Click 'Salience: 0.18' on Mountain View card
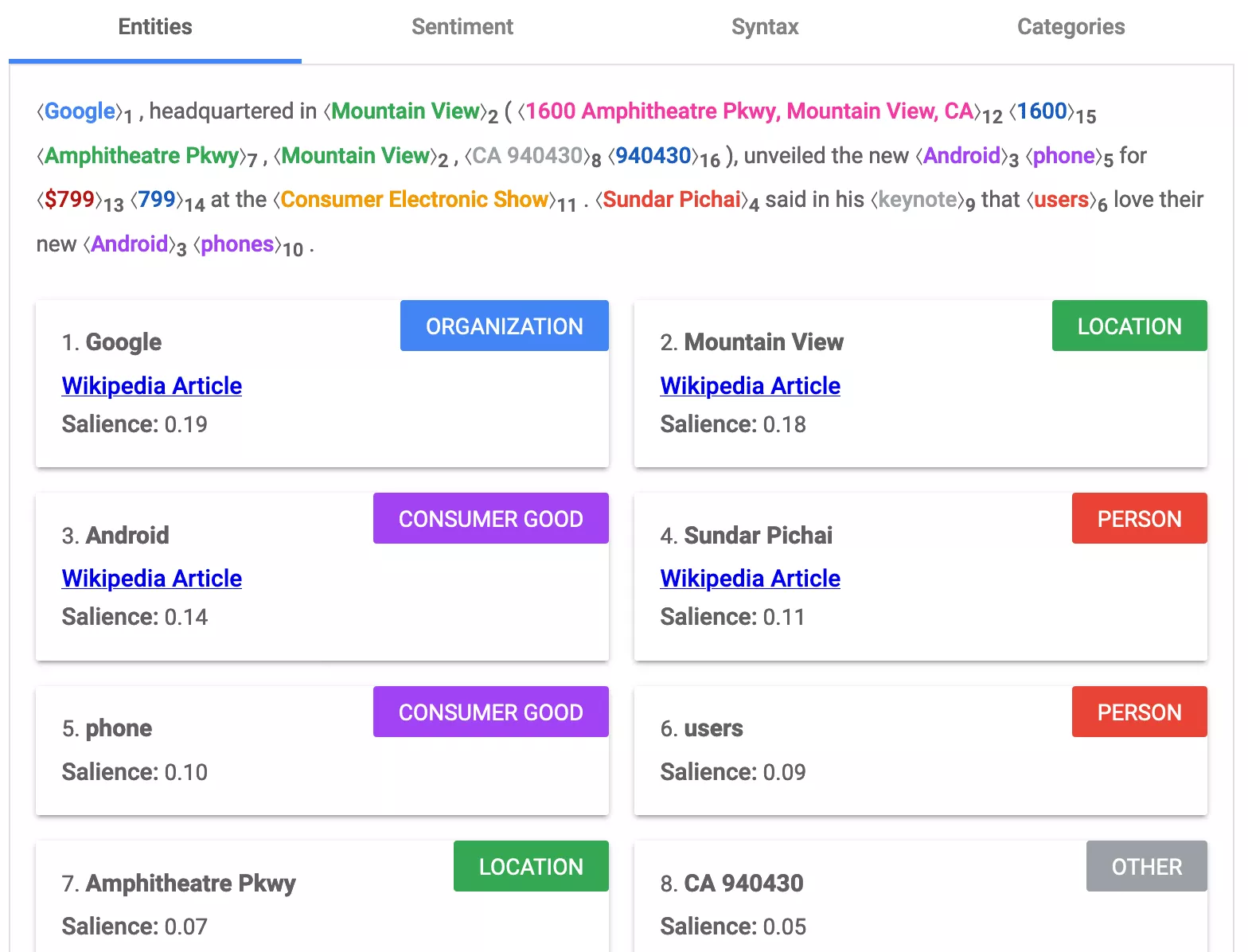The width and height of the screenshot is (1248, 952). pos(733,424)
